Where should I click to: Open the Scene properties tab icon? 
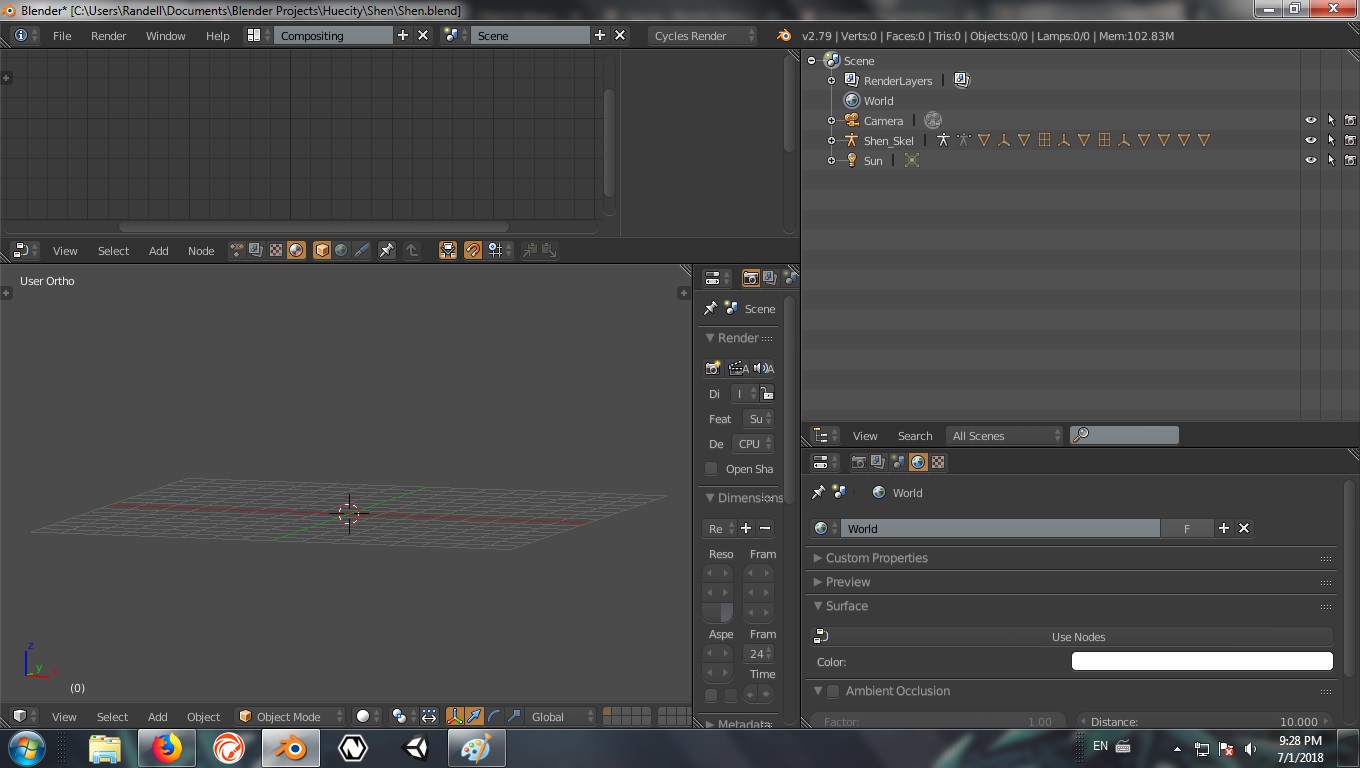click(897, 462)
